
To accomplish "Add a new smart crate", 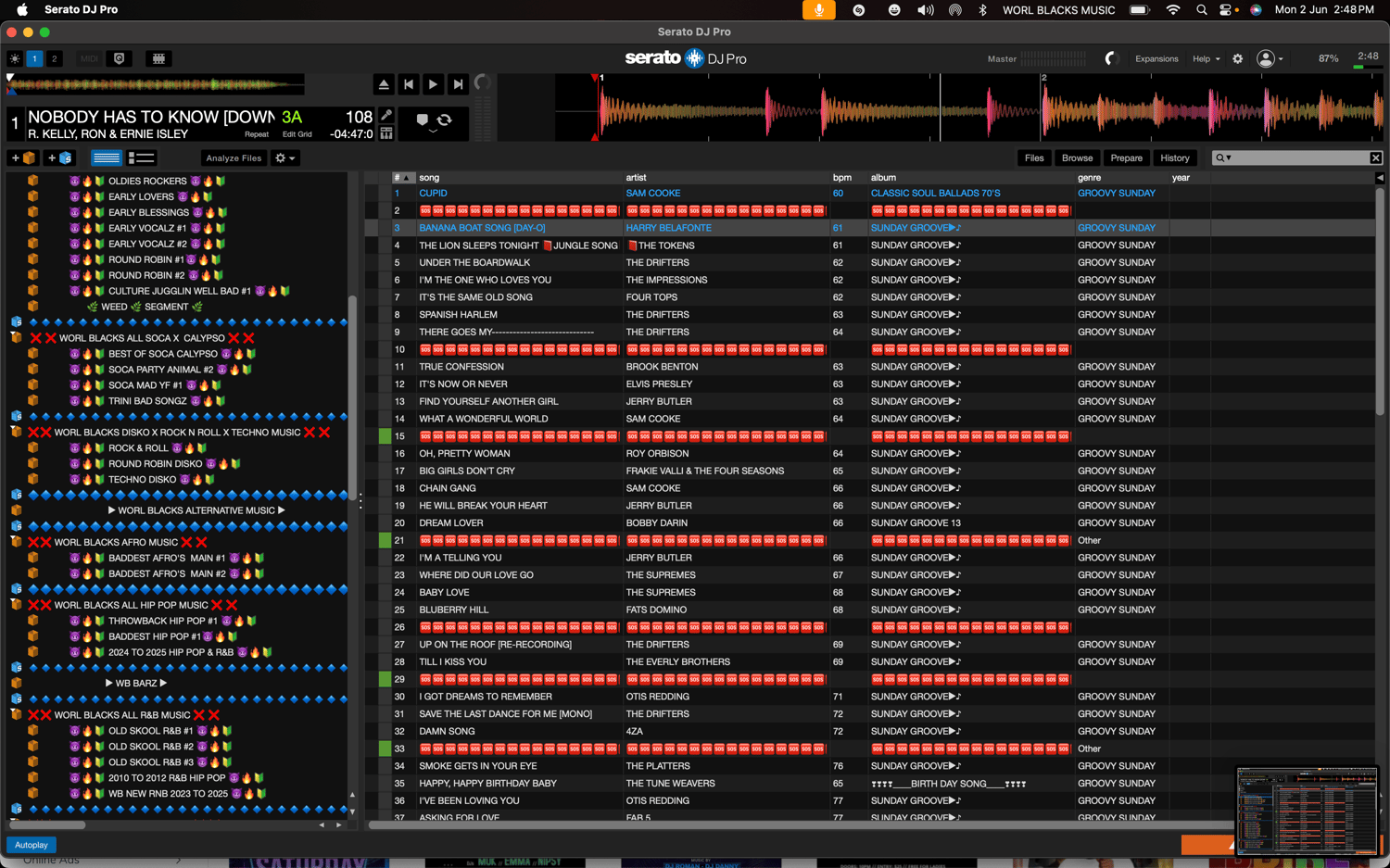I will [59, 158].
